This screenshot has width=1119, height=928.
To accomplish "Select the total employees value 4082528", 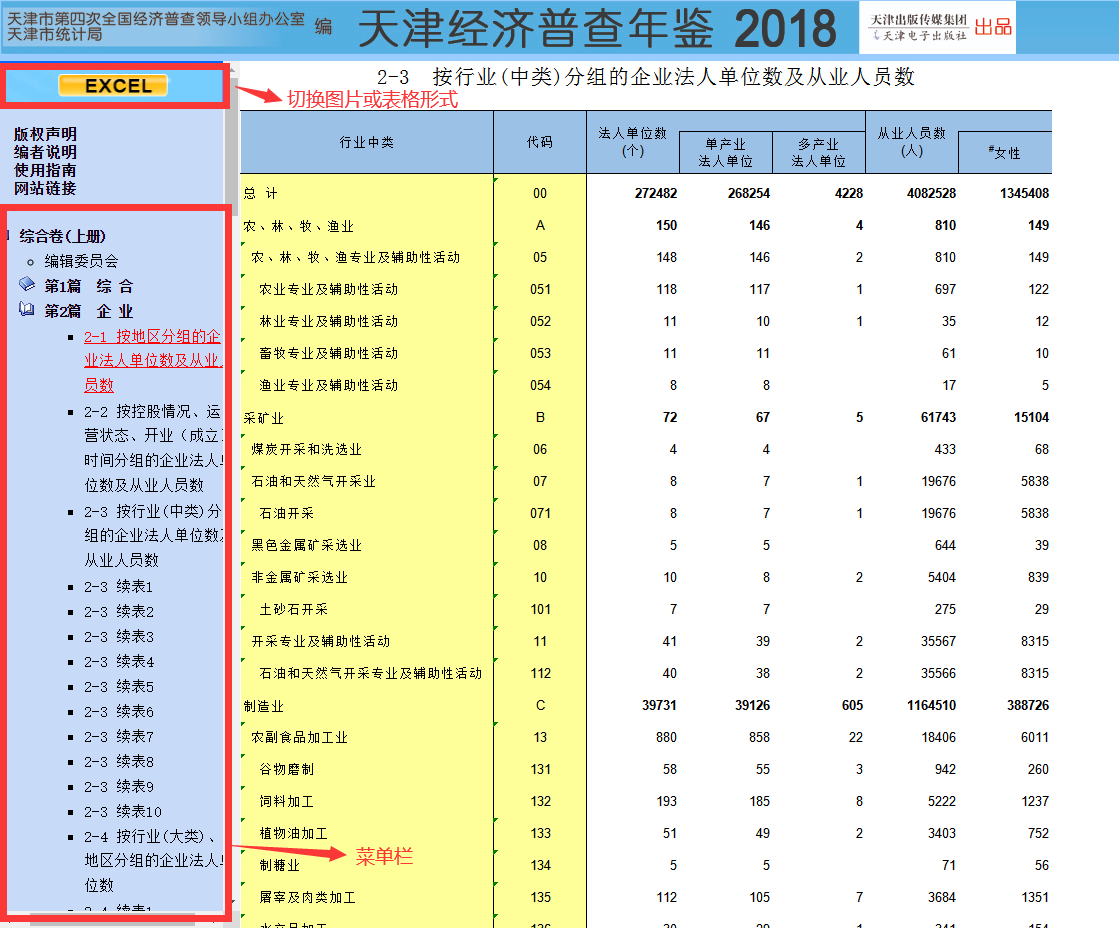I will (931, 193).
